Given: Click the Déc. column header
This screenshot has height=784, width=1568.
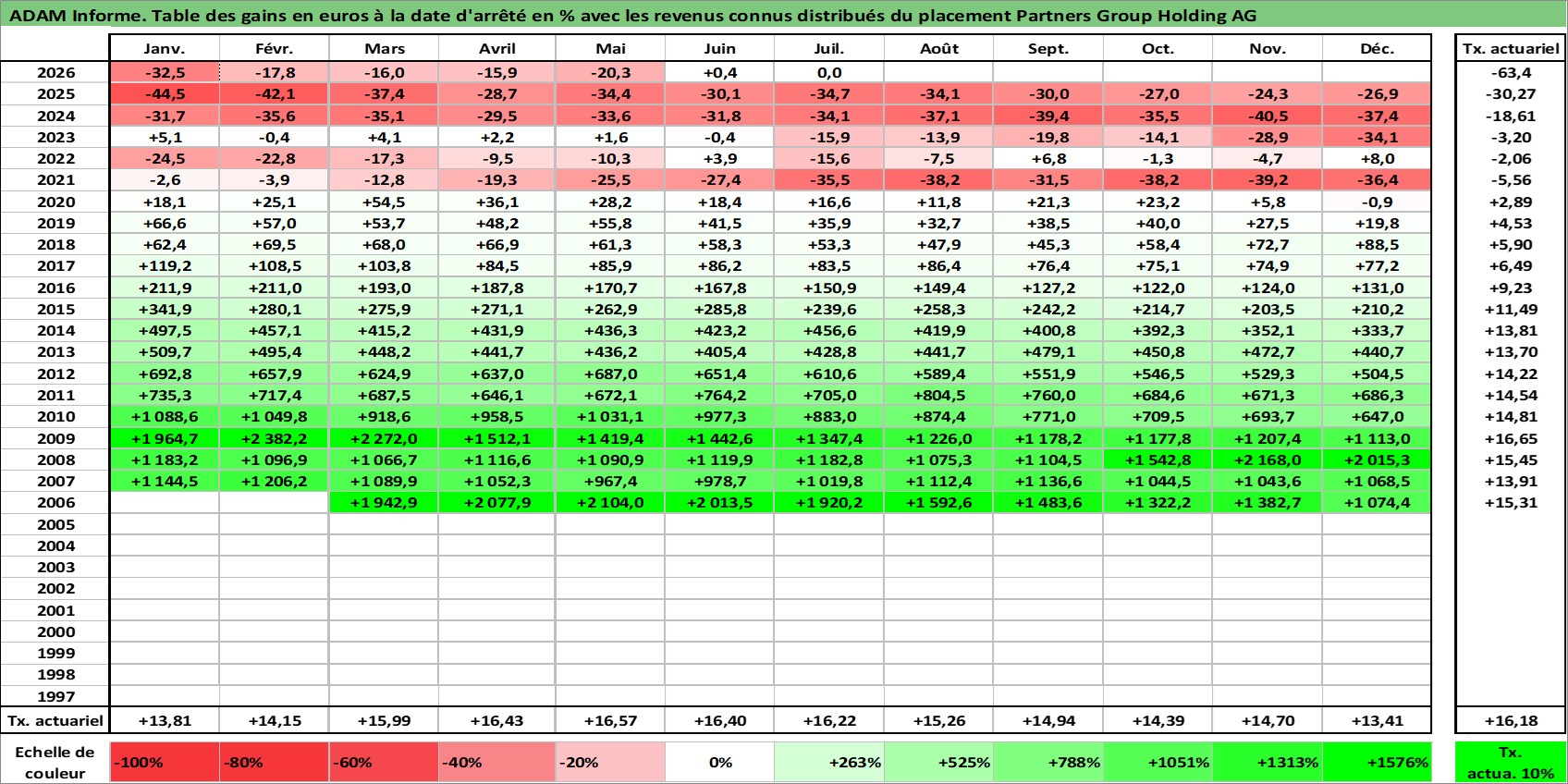Looking at the screenshot, I should [x=1377, y=49].
